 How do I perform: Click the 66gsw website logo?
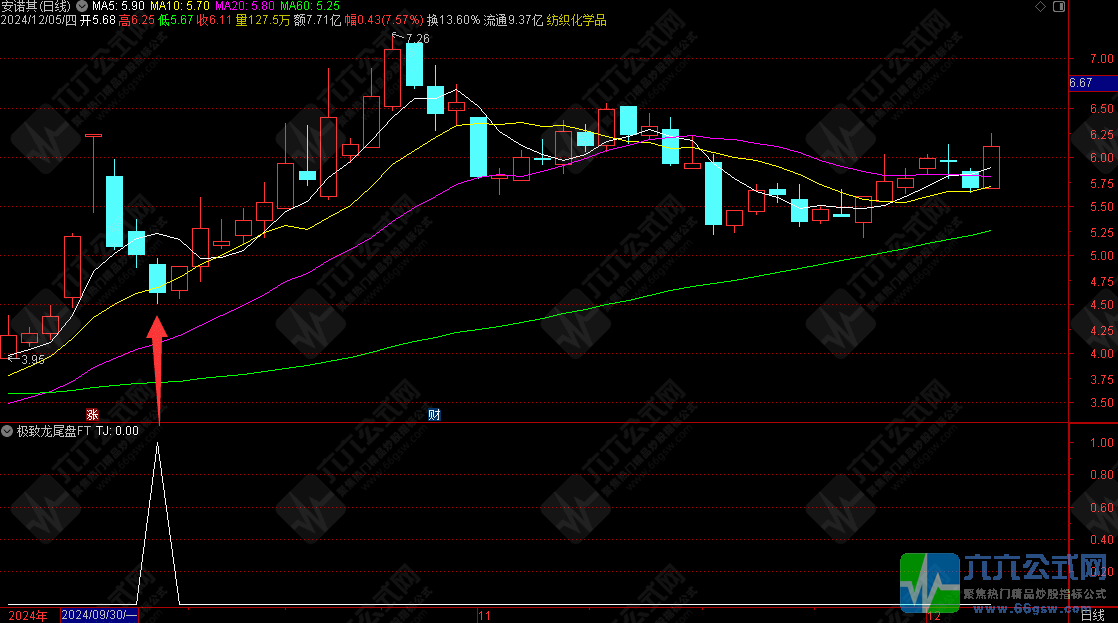coord(931,581)
